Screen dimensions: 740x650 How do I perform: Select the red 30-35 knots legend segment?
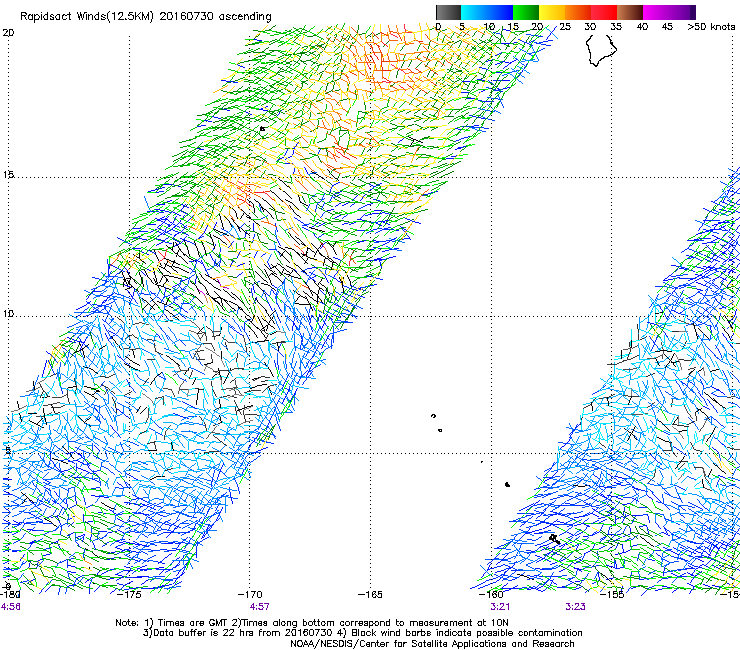(604, 12)
